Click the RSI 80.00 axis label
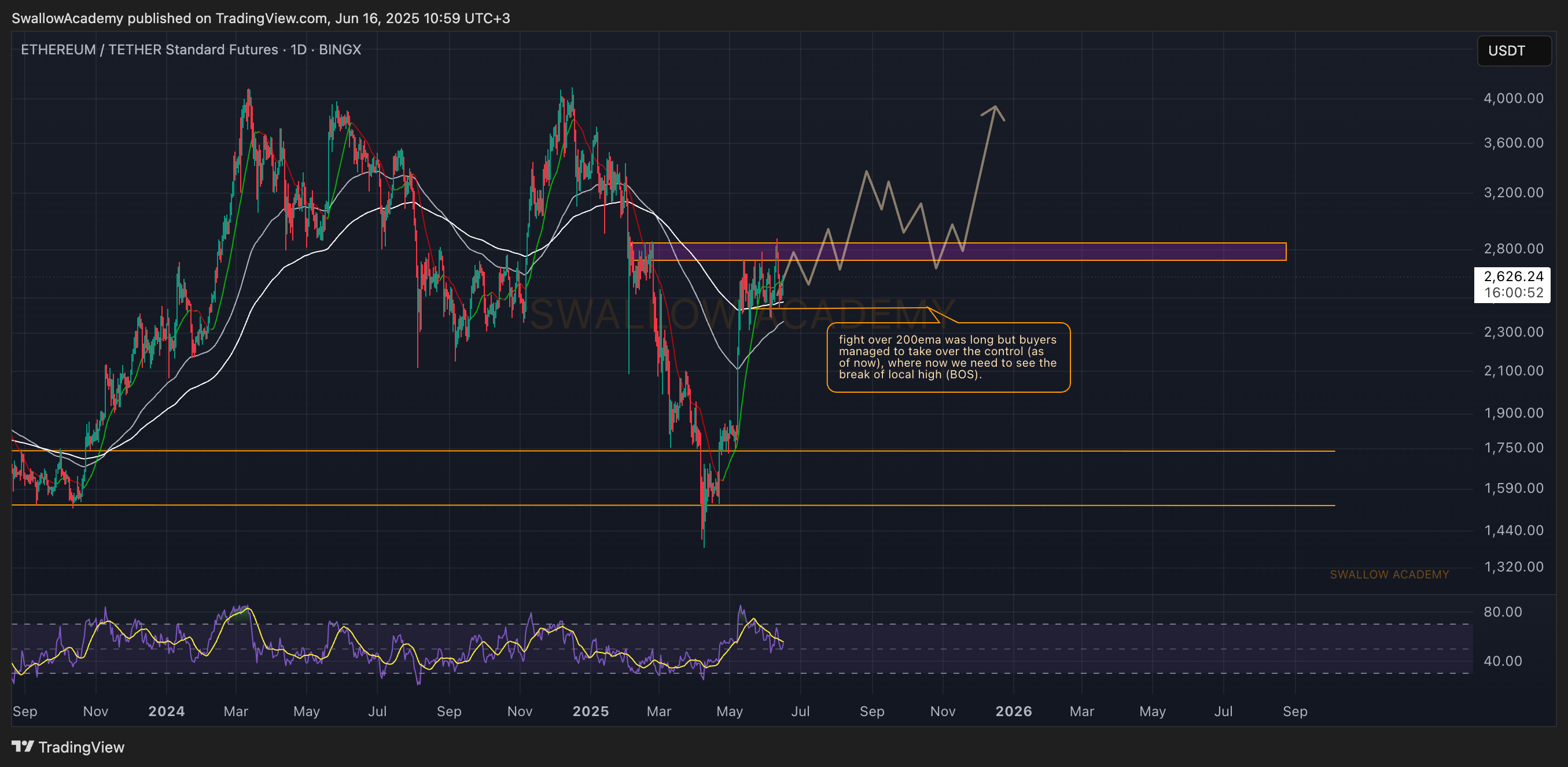Screen dimensions: 1568x767 click(1502, 612)
